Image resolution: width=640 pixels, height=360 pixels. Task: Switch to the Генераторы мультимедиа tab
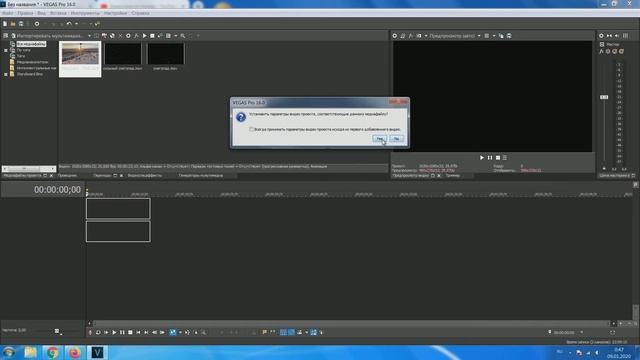[x=200, y=176]
